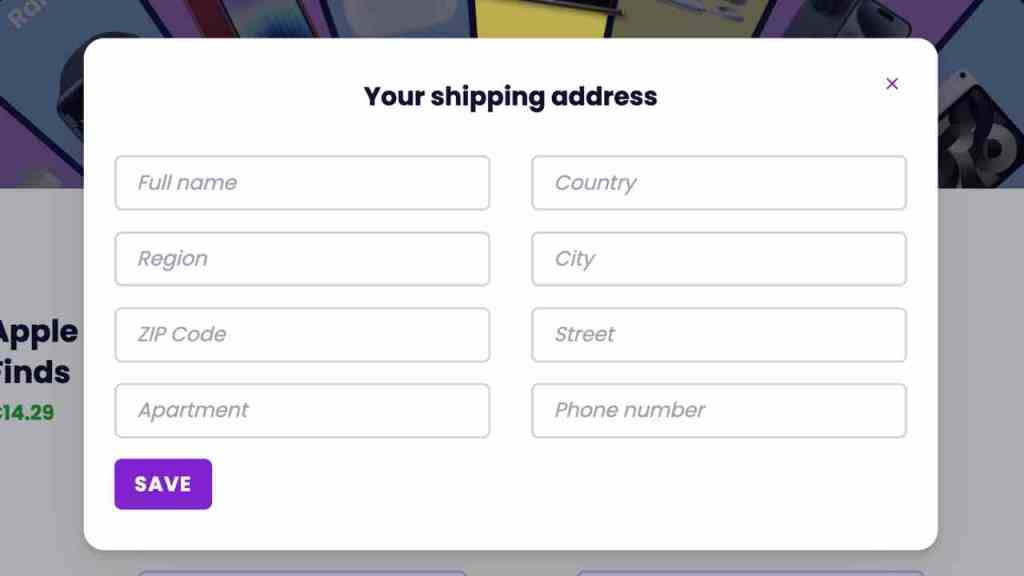1024x576 pixels.
Task: Select the Region input box
Action: (302, 259)
